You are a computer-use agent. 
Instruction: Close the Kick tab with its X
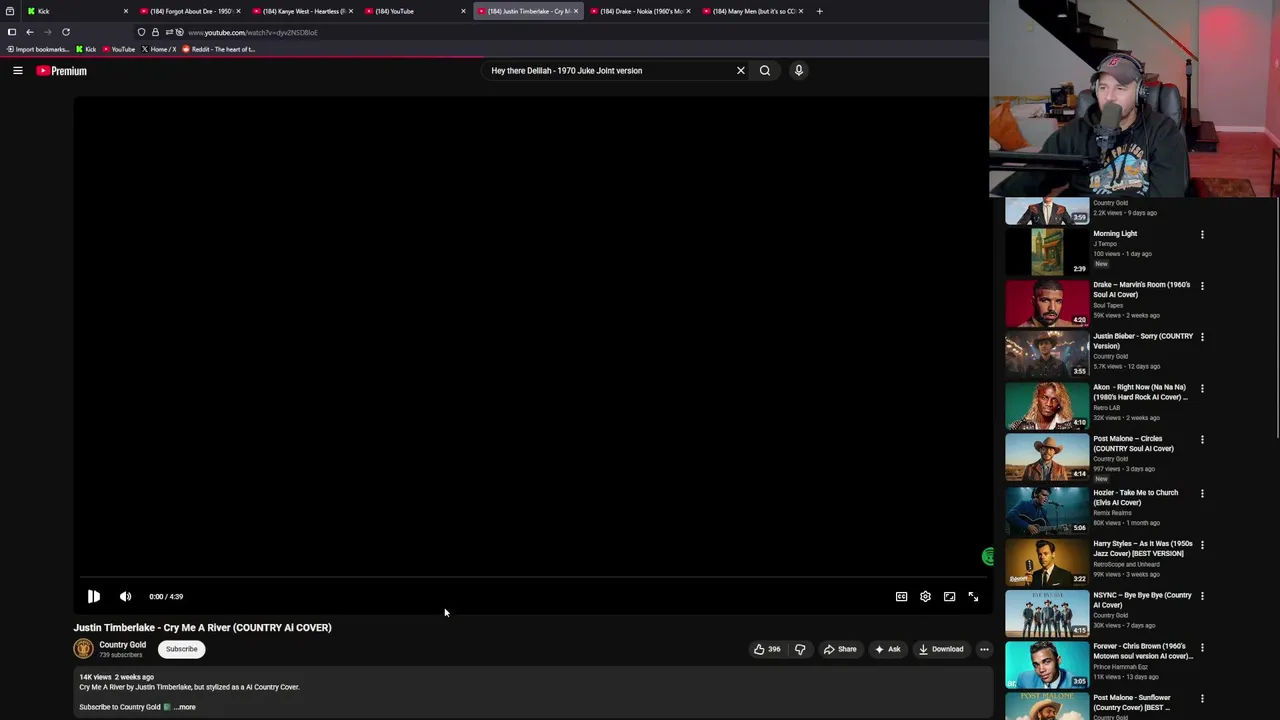coord(126,11)
